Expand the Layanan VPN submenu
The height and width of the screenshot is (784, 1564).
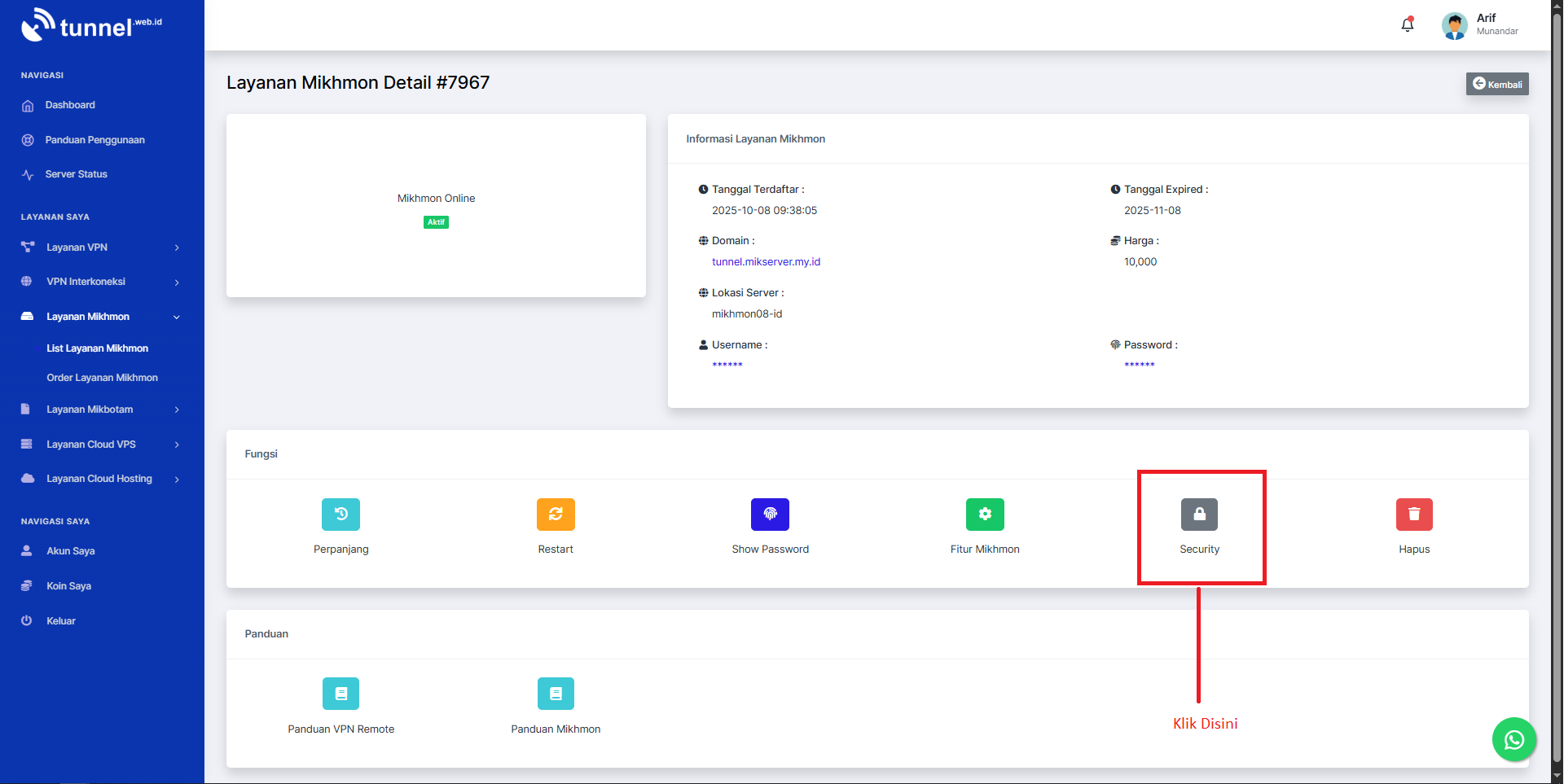[x=99, y=247]
